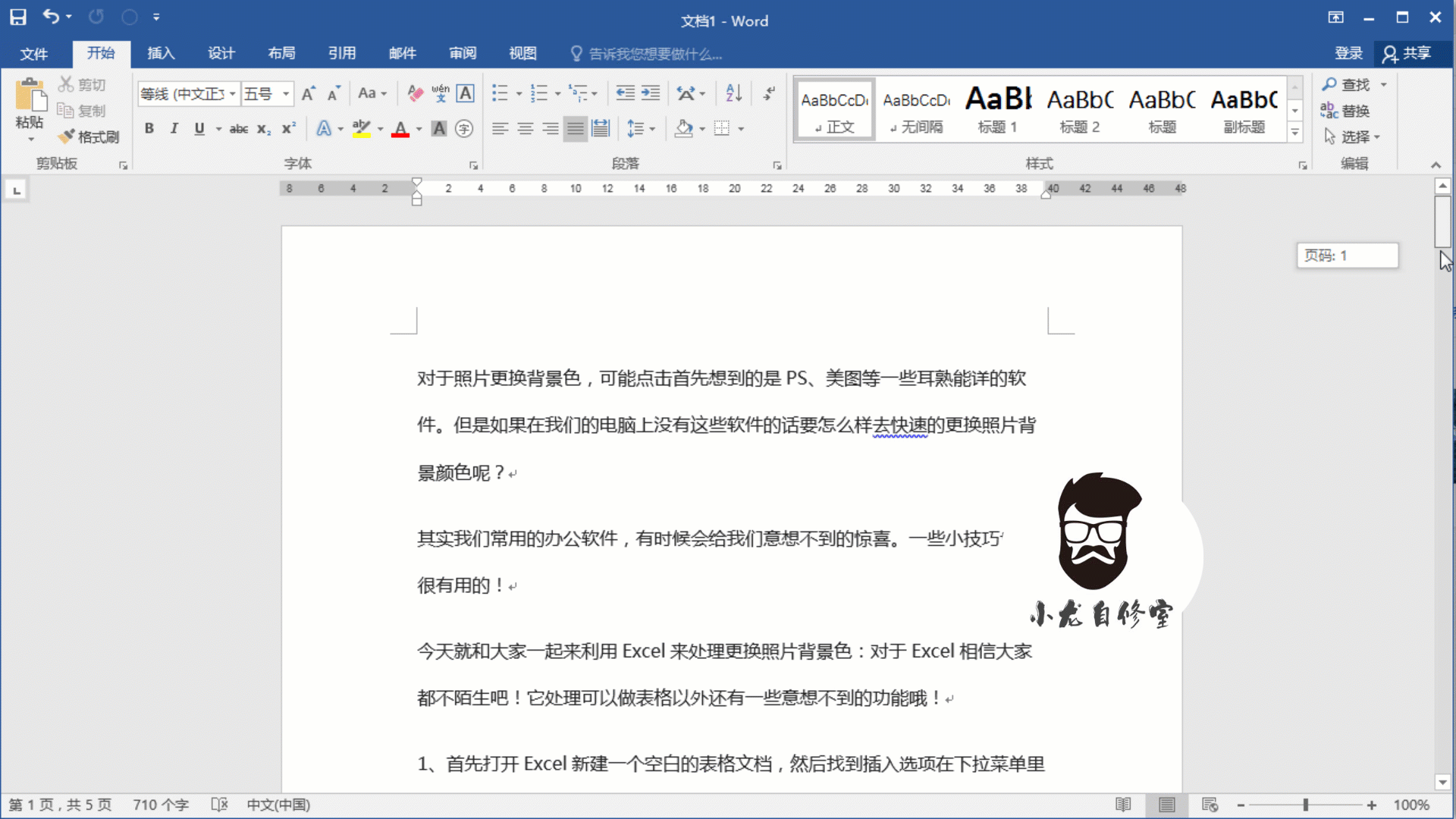Image resolution: width=1456 pixels, height=819 pixels.
Task: Click the Undo arrow icon
Action: pyautogui.click(x=50, y=17)
